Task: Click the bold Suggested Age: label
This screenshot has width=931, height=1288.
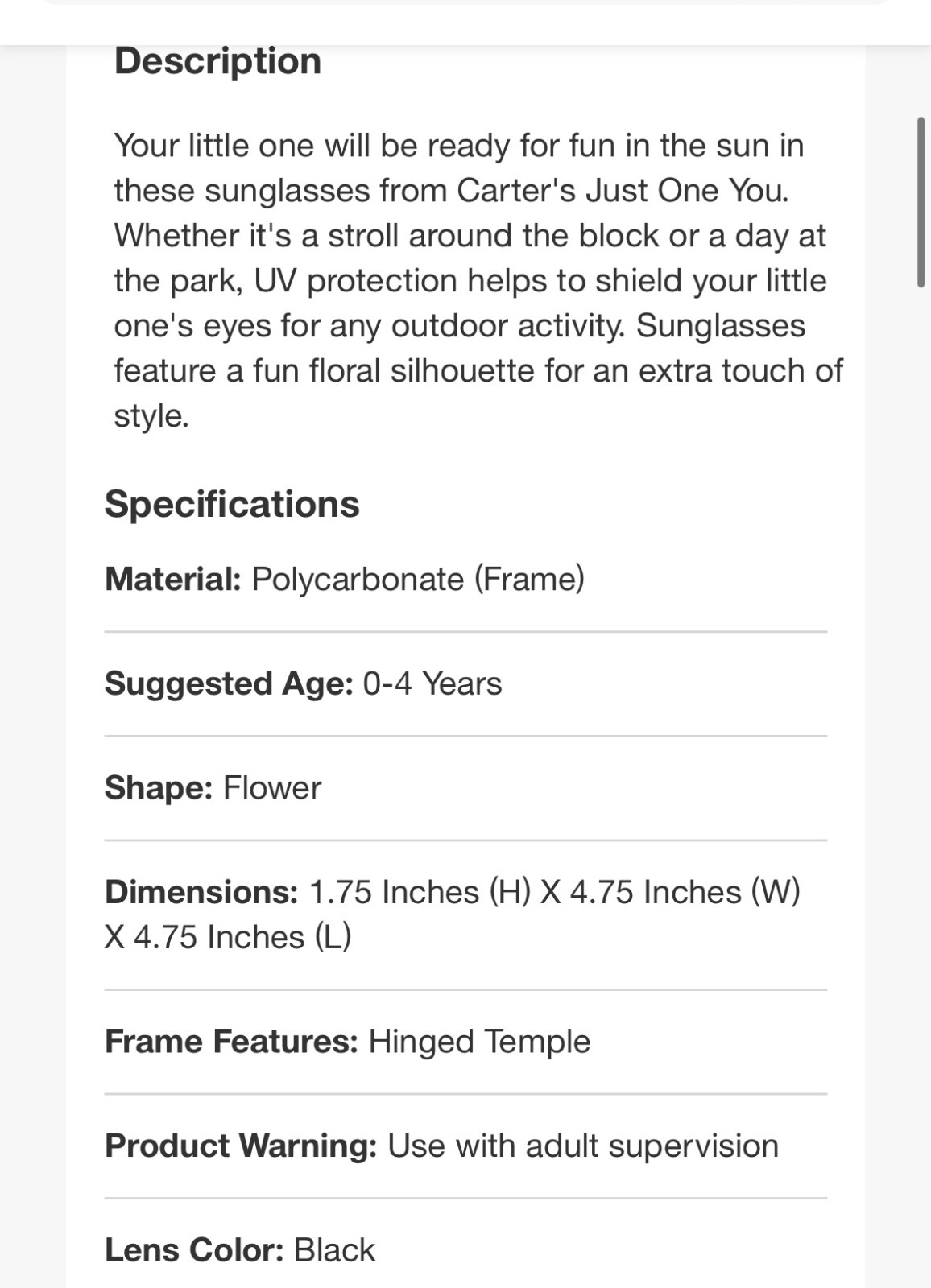Action: coord(229,684)
